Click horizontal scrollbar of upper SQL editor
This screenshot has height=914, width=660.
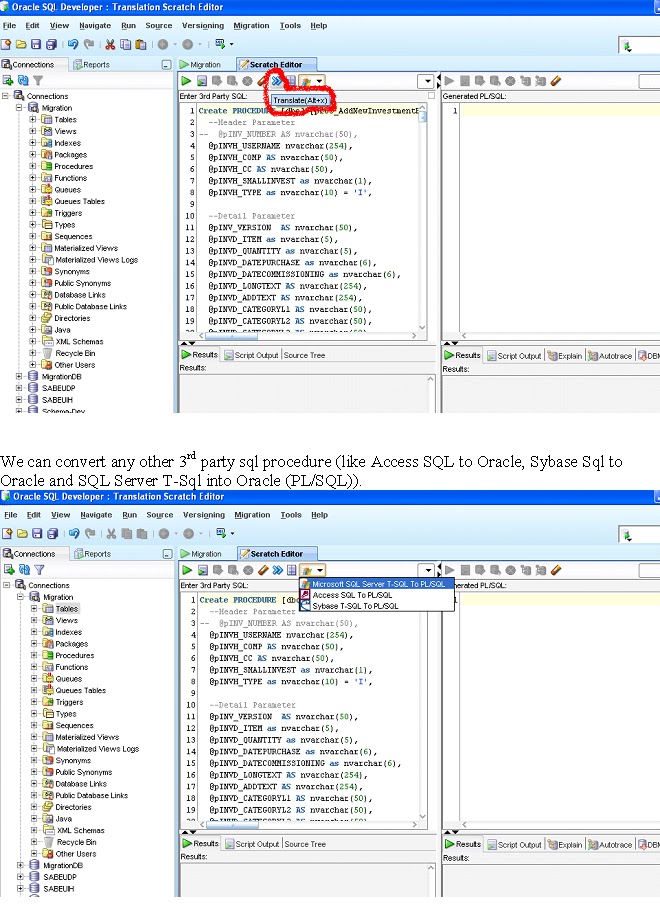pos(307,336)
